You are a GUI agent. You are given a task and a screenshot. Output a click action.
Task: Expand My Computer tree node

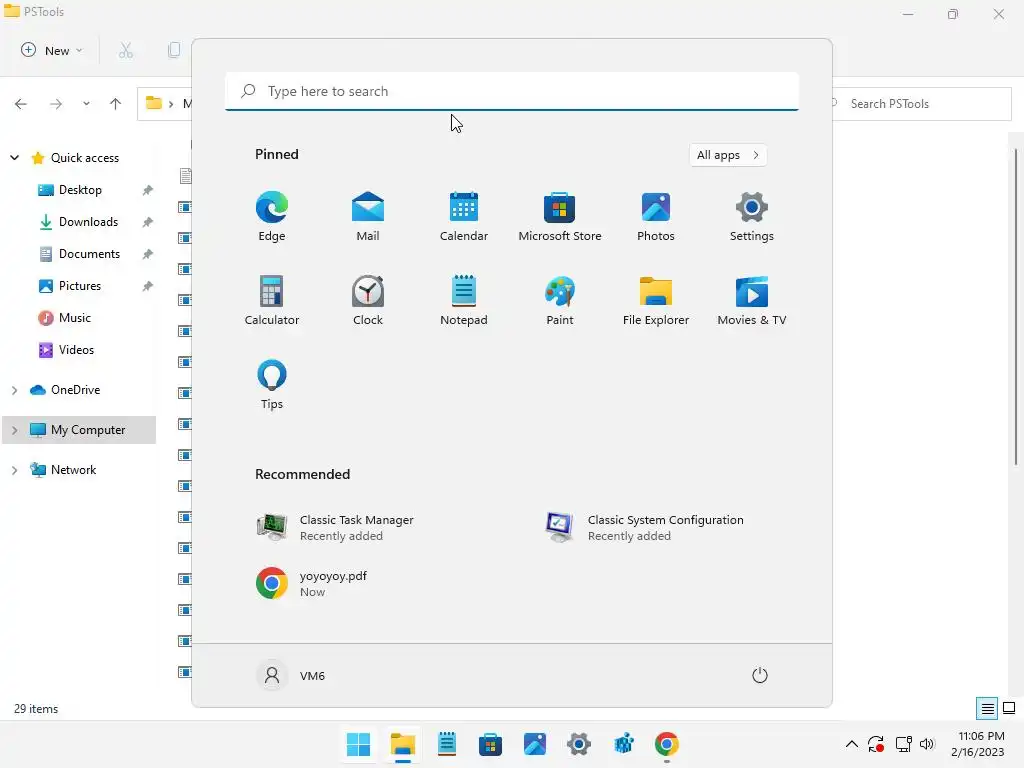point(14,430)
